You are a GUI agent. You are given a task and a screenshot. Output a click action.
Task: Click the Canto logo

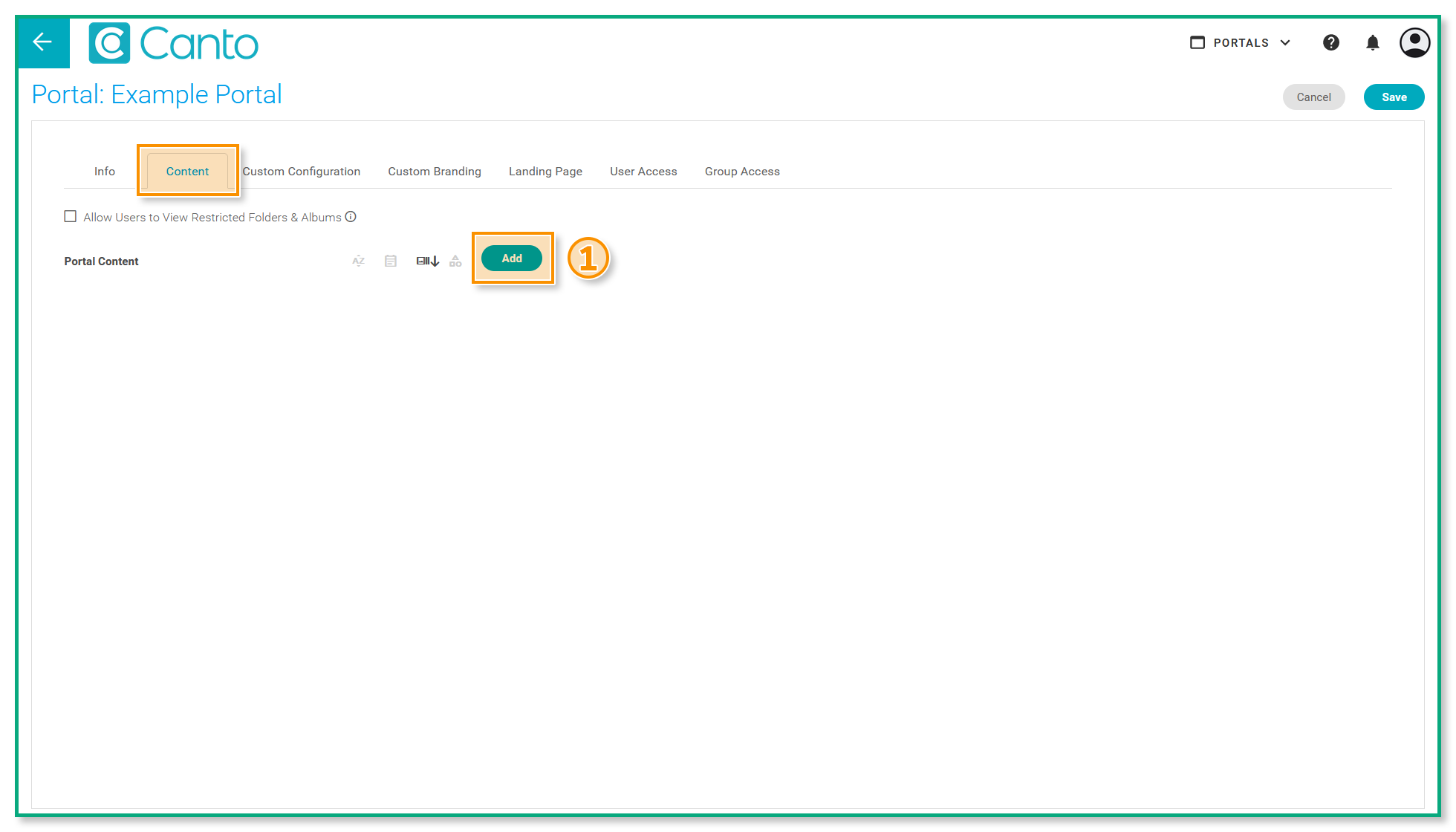[174, 43]
